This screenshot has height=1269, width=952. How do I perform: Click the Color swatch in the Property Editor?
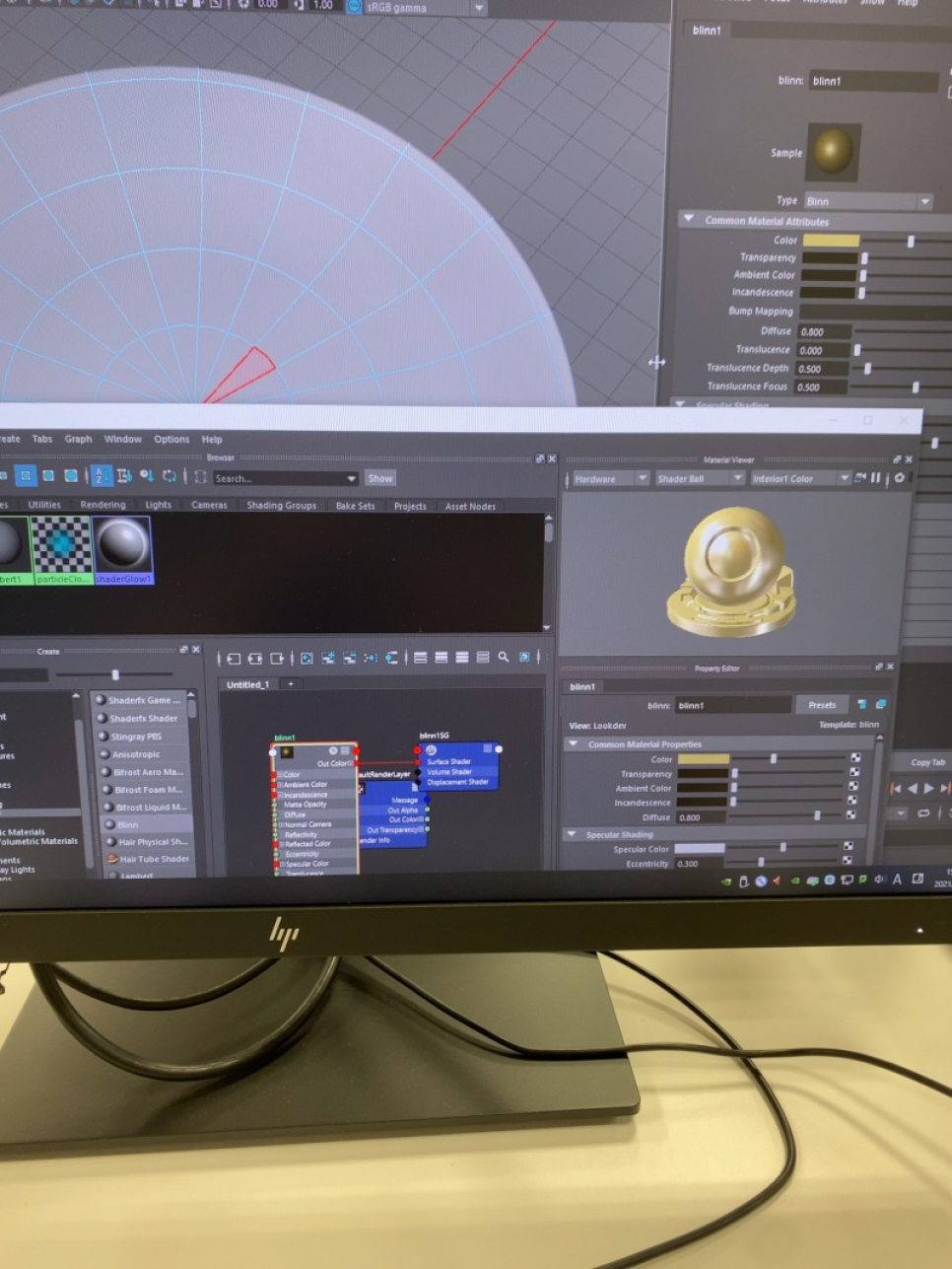(703, 759)
